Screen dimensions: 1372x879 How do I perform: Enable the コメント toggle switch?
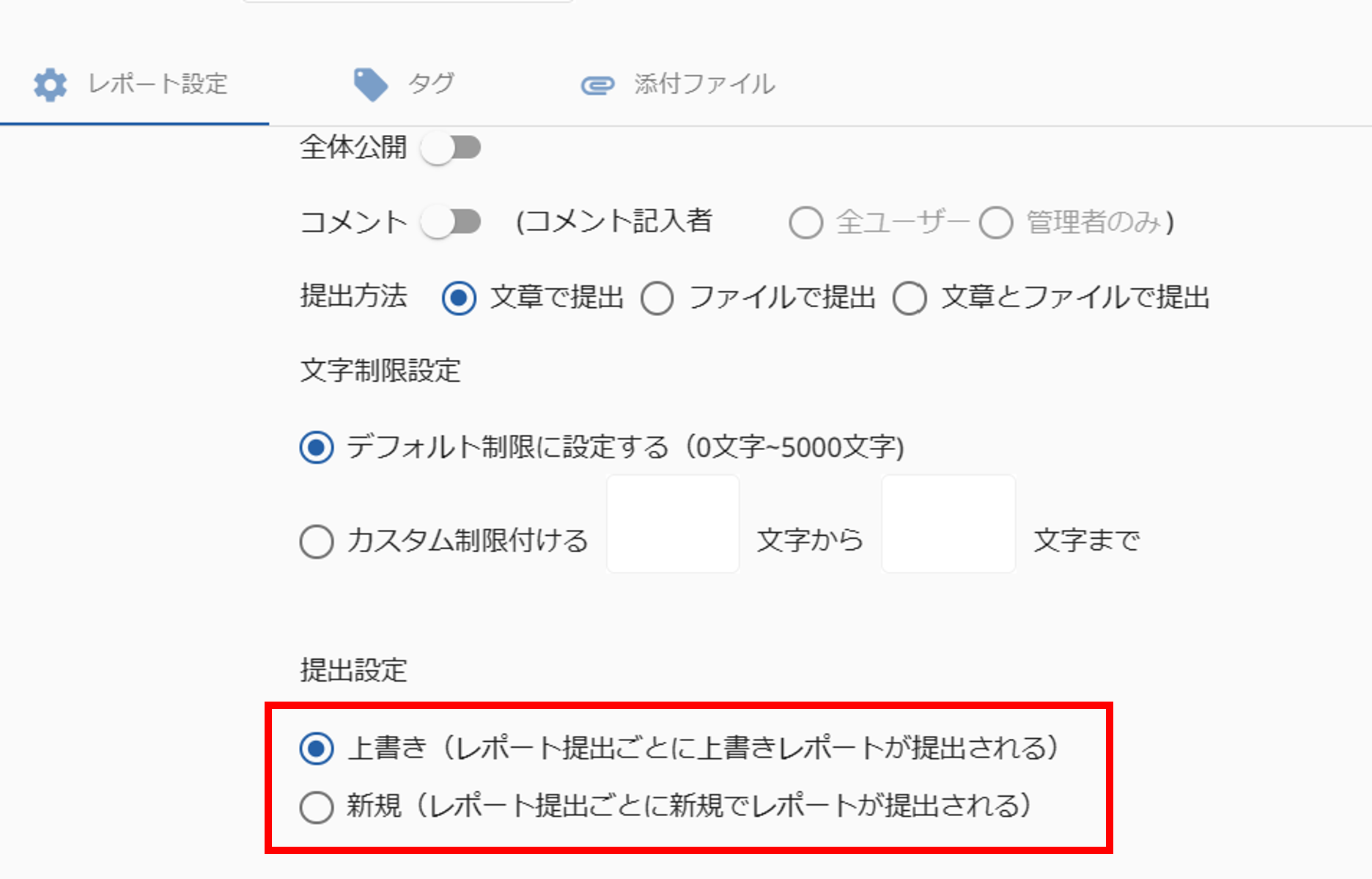451,221
